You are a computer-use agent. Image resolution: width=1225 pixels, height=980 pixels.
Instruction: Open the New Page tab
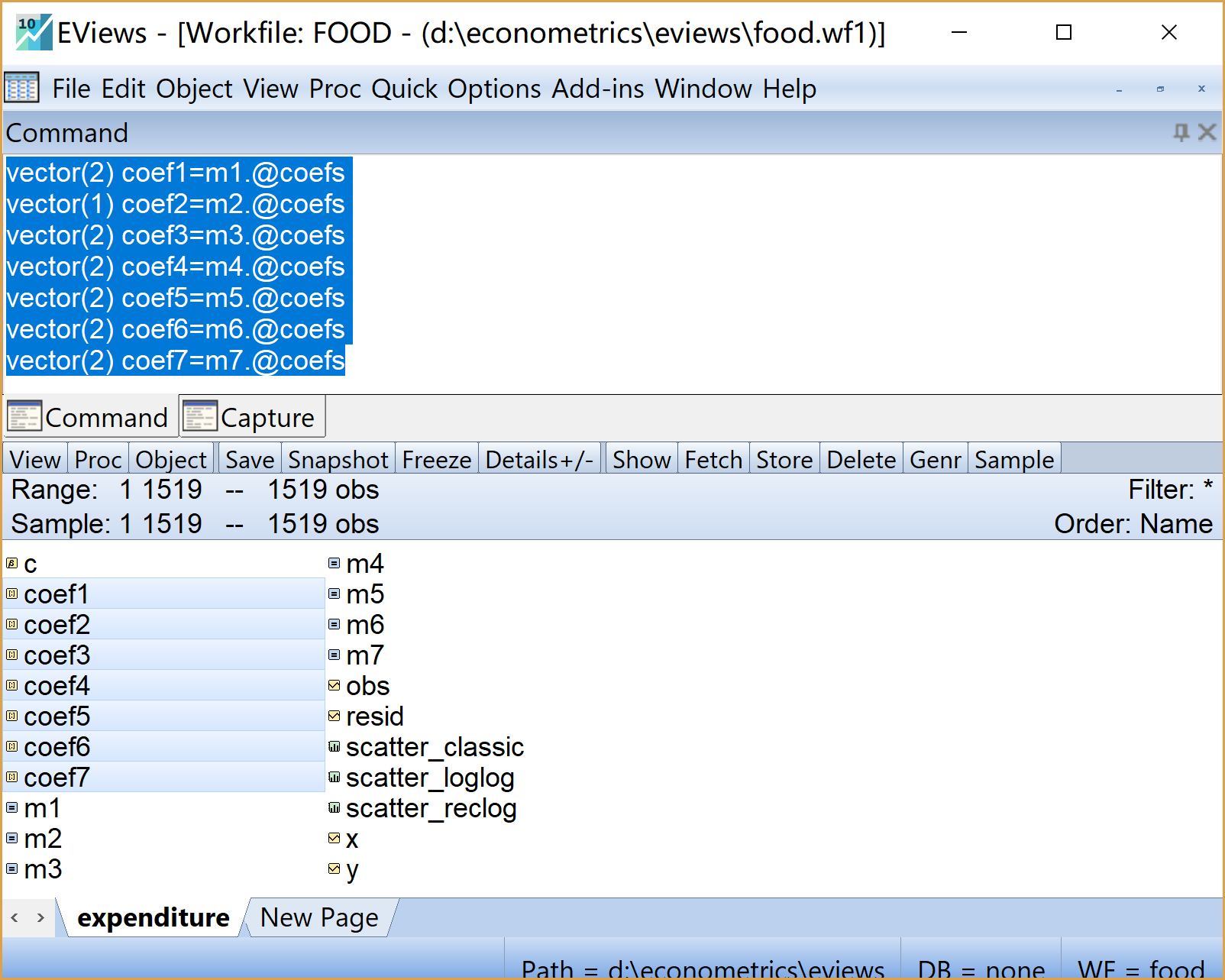tap(318, 917)
